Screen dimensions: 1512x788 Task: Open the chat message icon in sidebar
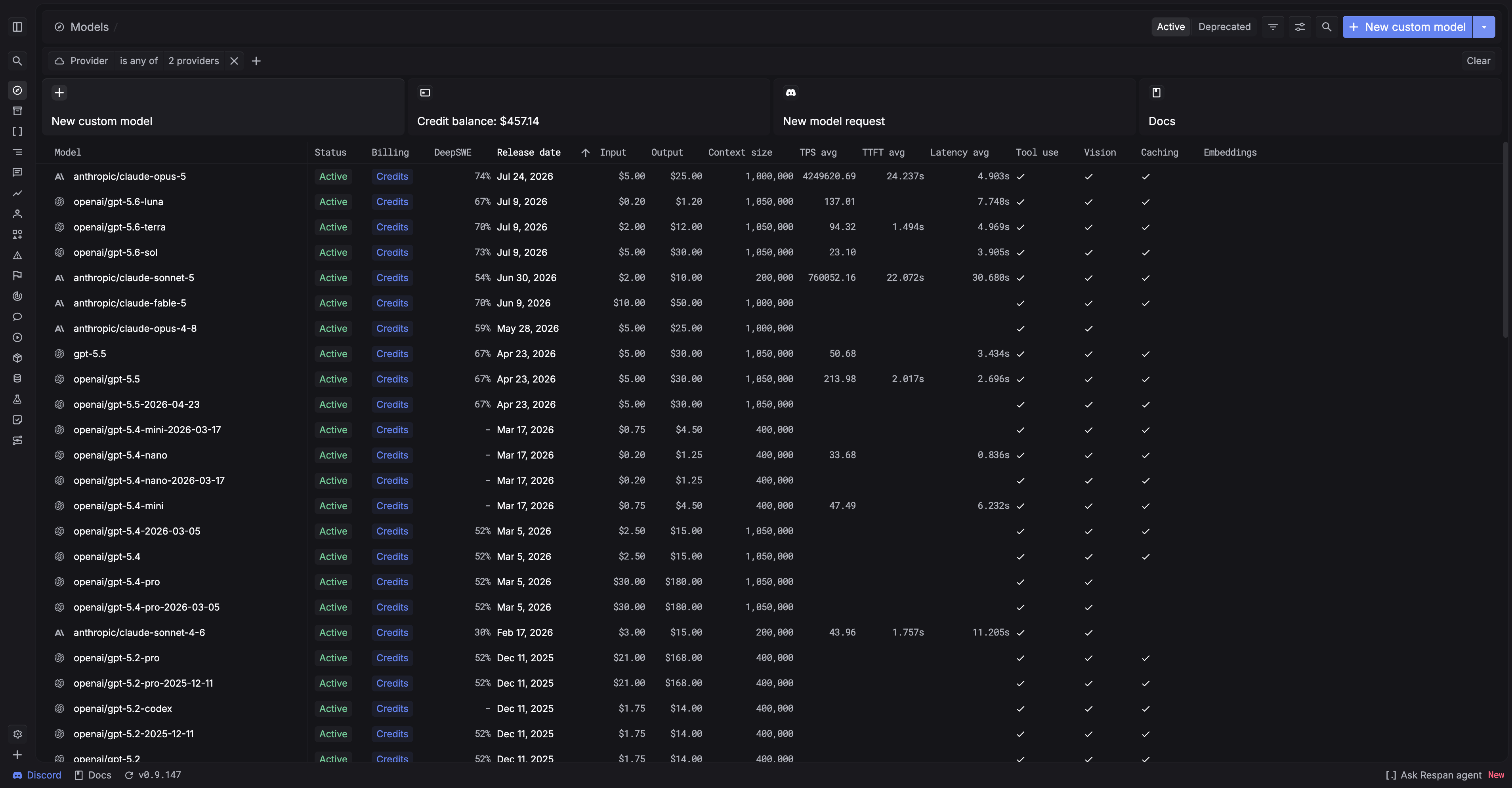17,173
